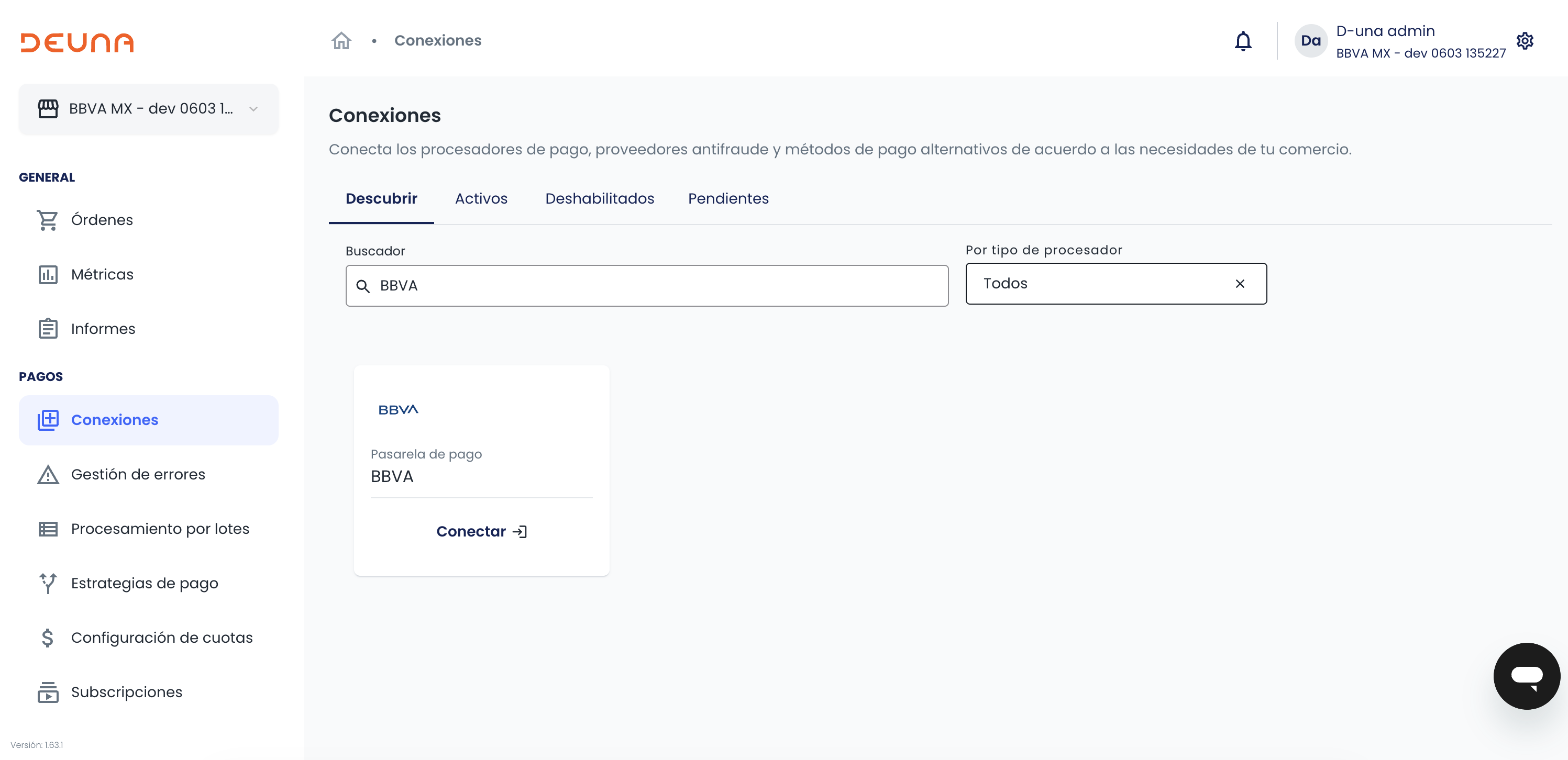Click the Estrategias de pago fork icon
Image resolution: width=1568 pixels, height=760 pixels.
[x=48, y=583]
